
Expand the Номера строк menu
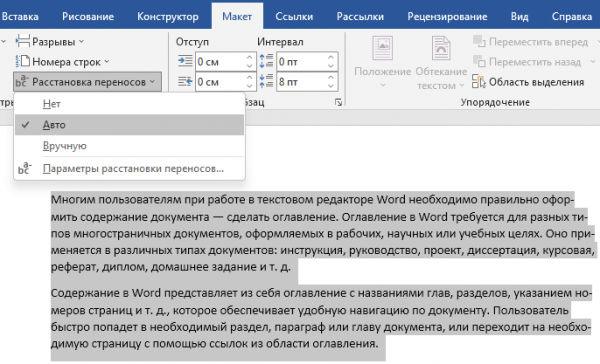[x=62, y=62]
